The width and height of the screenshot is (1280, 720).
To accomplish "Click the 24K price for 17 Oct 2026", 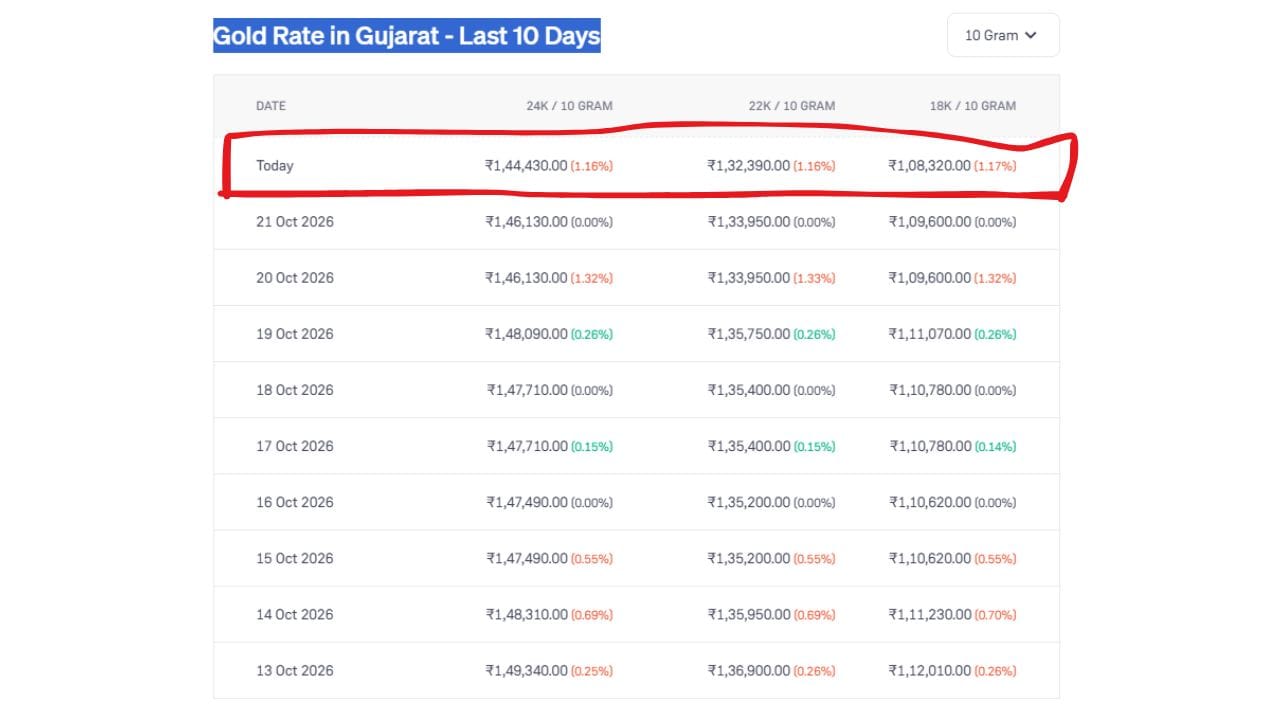I will [527, 446].
